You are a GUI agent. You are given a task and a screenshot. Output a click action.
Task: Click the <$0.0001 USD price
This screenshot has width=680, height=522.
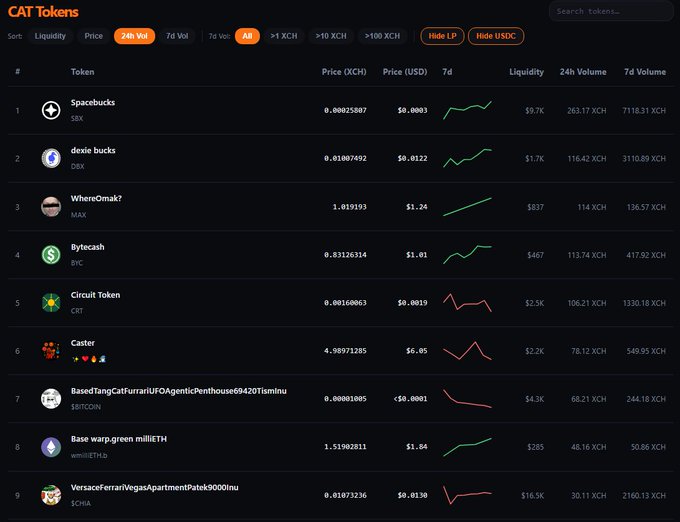(410, 399)
